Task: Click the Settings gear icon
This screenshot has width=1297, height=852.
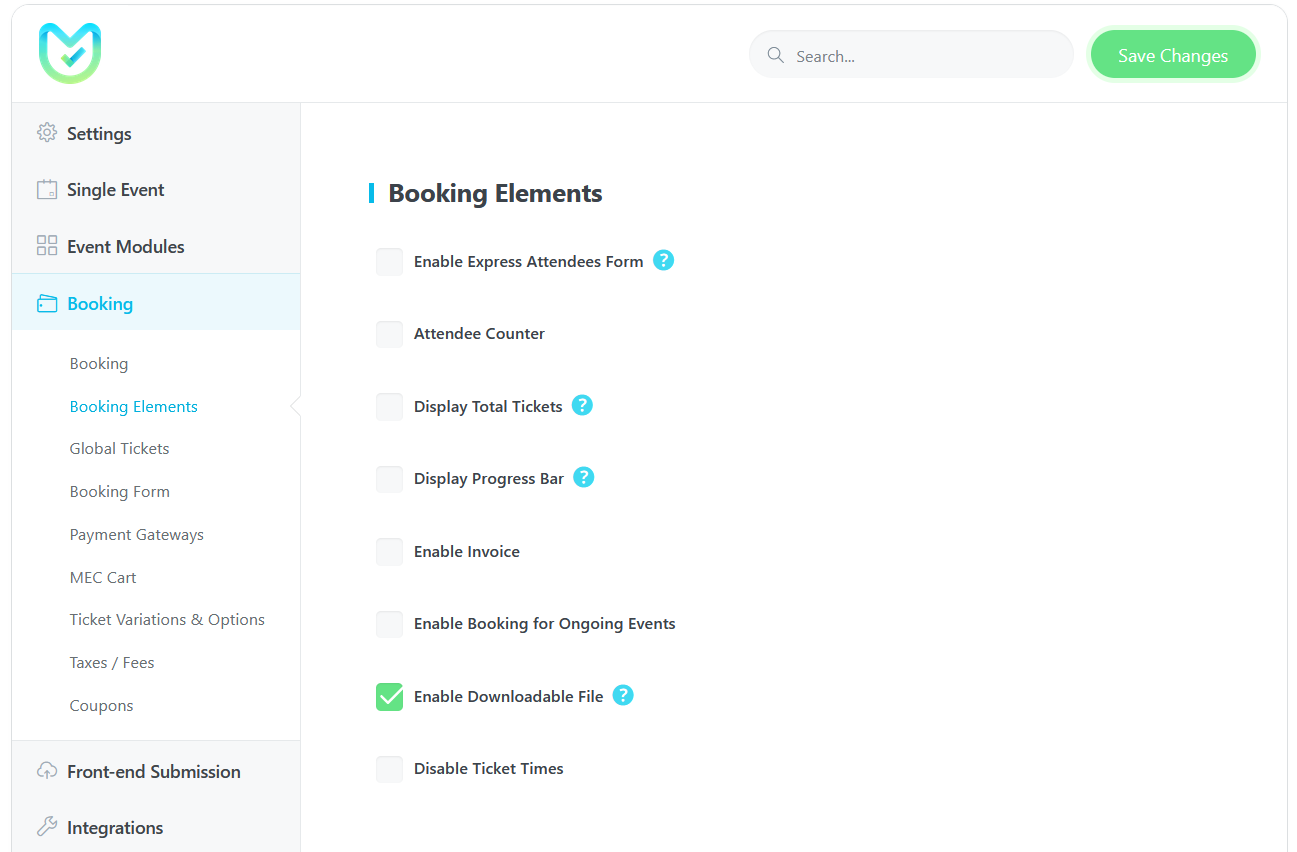Action: (47, 132)
